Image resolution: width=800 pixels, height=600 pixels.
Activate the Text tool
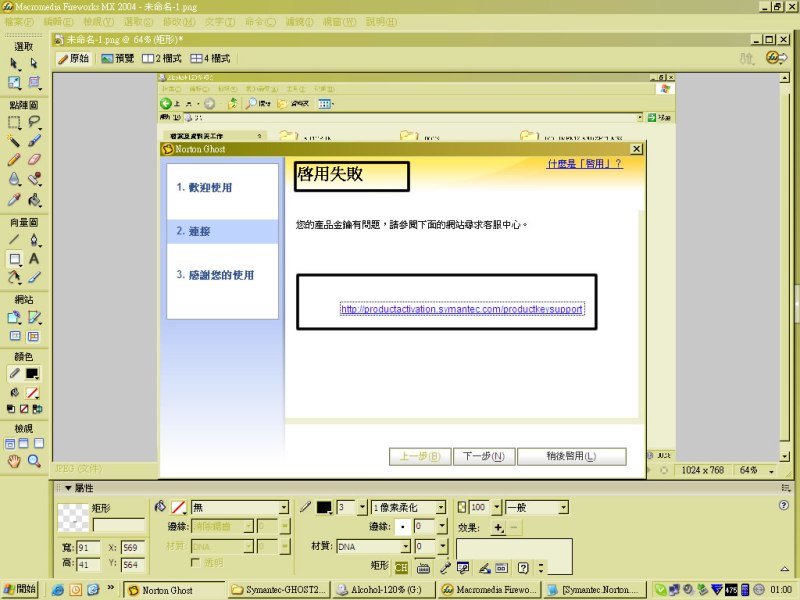click(x=34, y=259)
